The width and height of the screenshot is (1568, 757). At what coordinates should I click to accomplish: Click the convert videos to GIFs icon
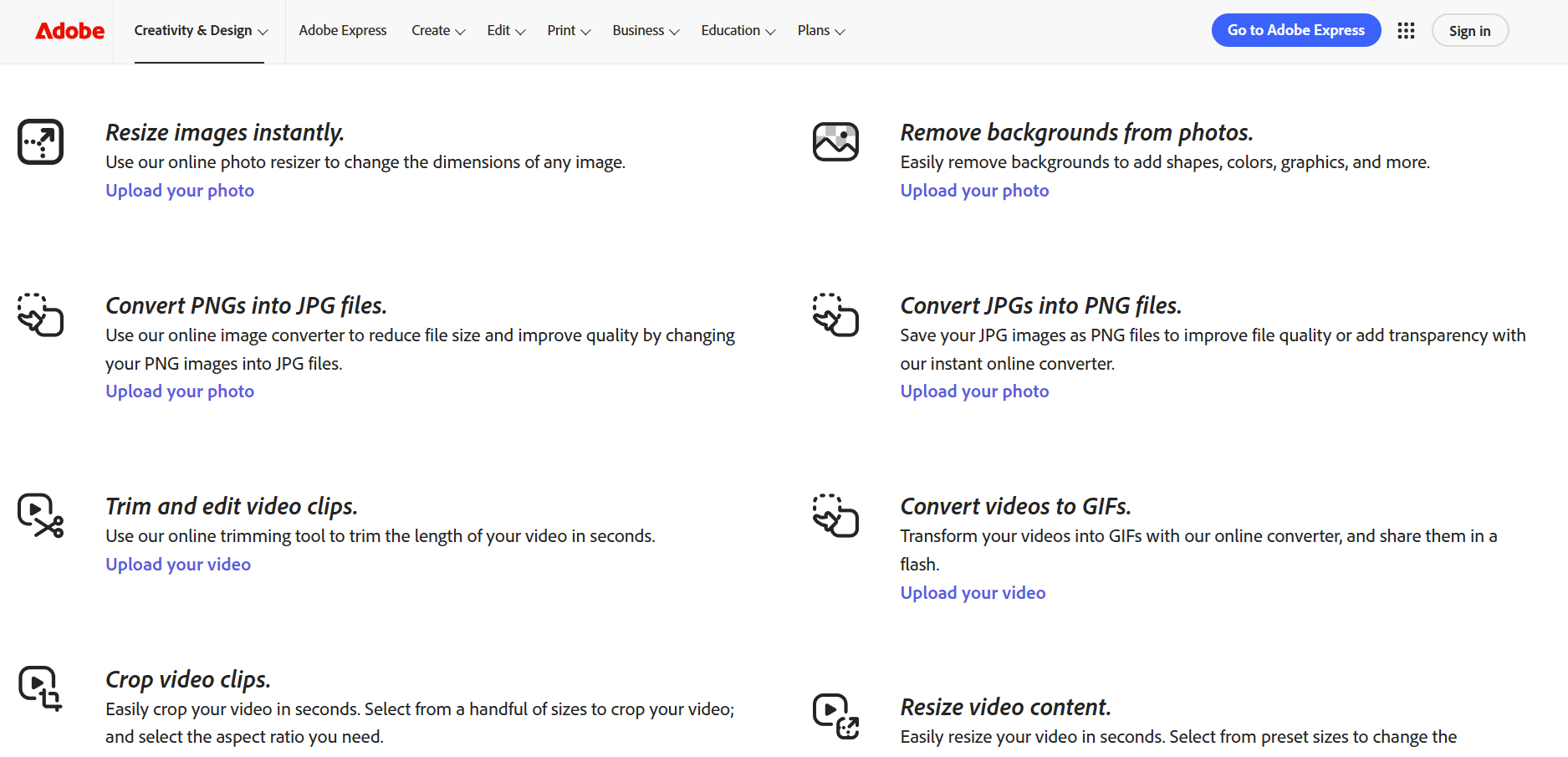tap(835, 517)
